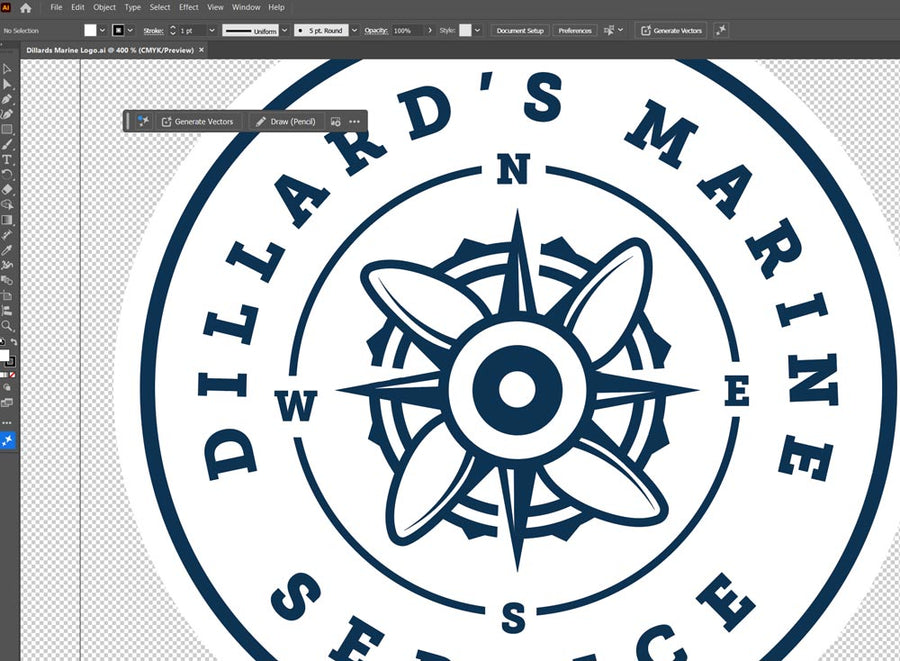Click the Stroke swatch in control bar
900x661 pixels.
click(118, 30)
